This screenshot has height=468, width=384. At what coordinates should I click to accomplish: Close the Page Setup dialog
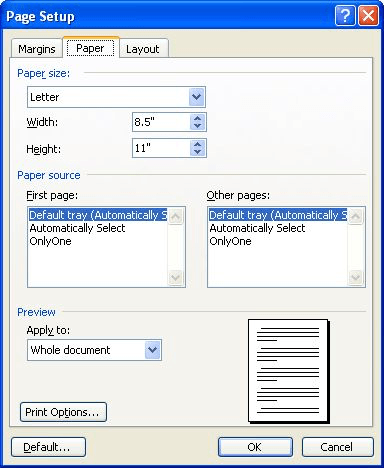click(x=368, y=15)
